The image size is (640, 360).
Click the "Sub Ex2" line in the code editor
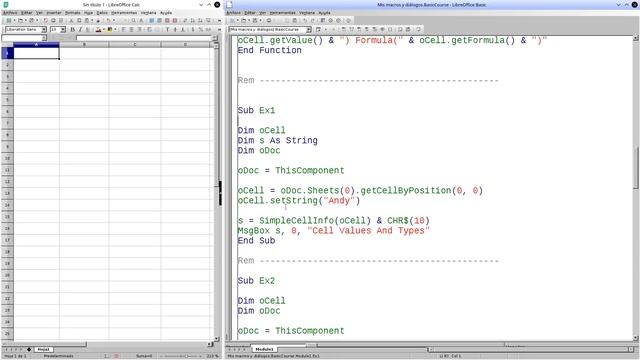(256, 281)
